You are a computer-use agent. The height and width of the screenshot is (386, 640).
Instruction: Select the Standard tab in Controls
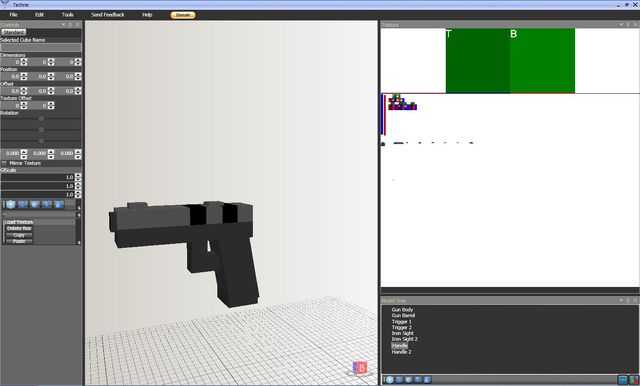tap(13, 32)
